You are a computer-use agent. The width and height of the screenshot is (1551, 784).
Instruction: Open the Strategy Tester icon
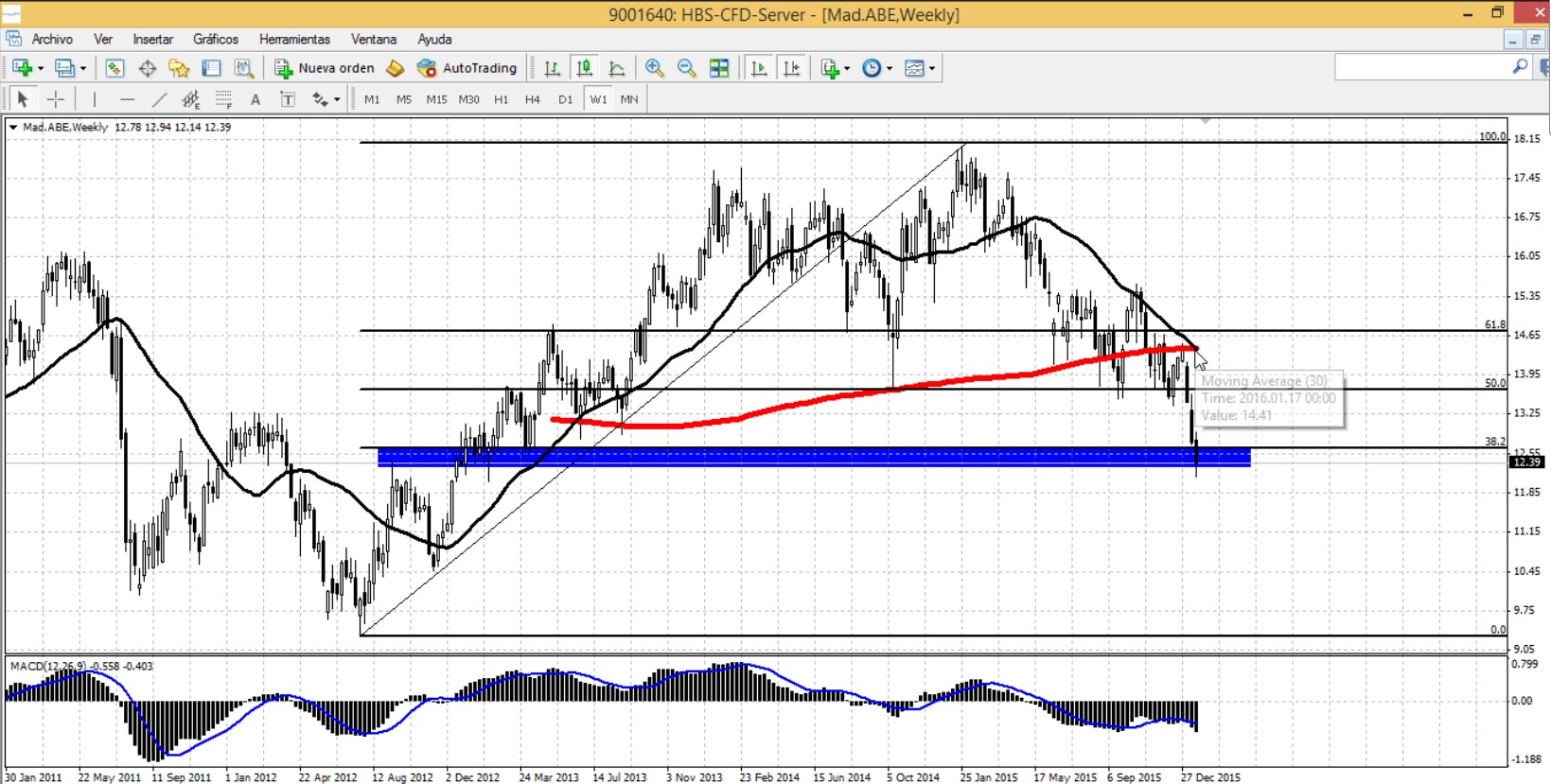pyautogui.click(x=244, y=68)
